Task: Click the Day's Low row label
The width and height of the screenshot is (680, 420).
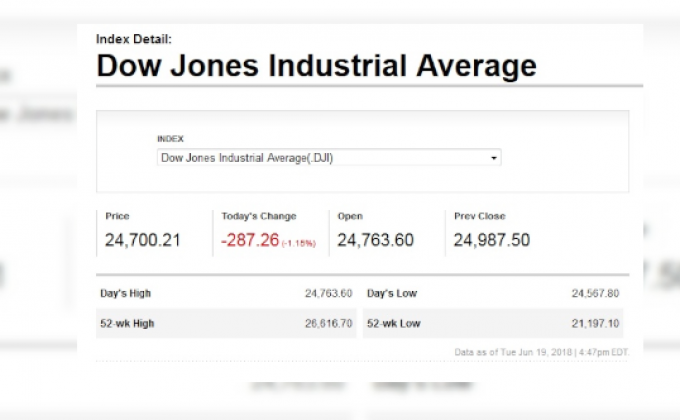Action: pyautogui.click(x=391, y=293)
